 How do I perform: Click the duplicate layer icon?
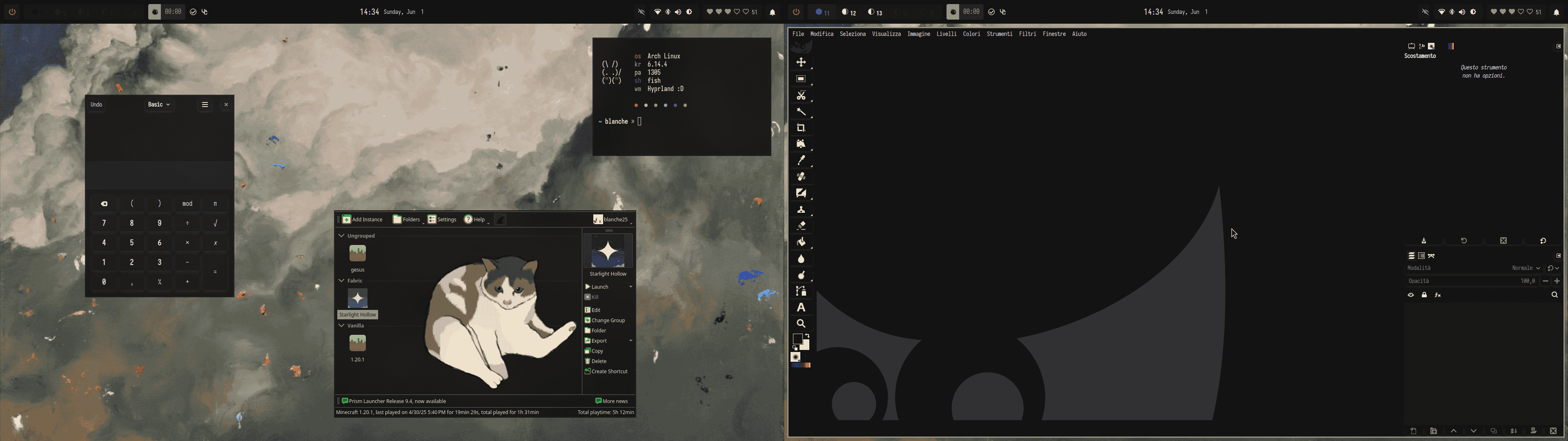(x=1494, y=431)
